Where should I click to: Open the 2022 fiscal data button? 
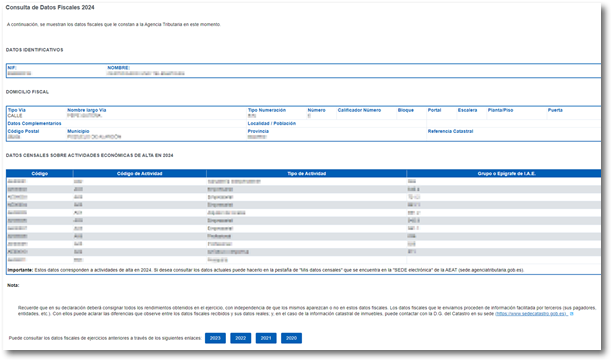(x=240, y=338)
